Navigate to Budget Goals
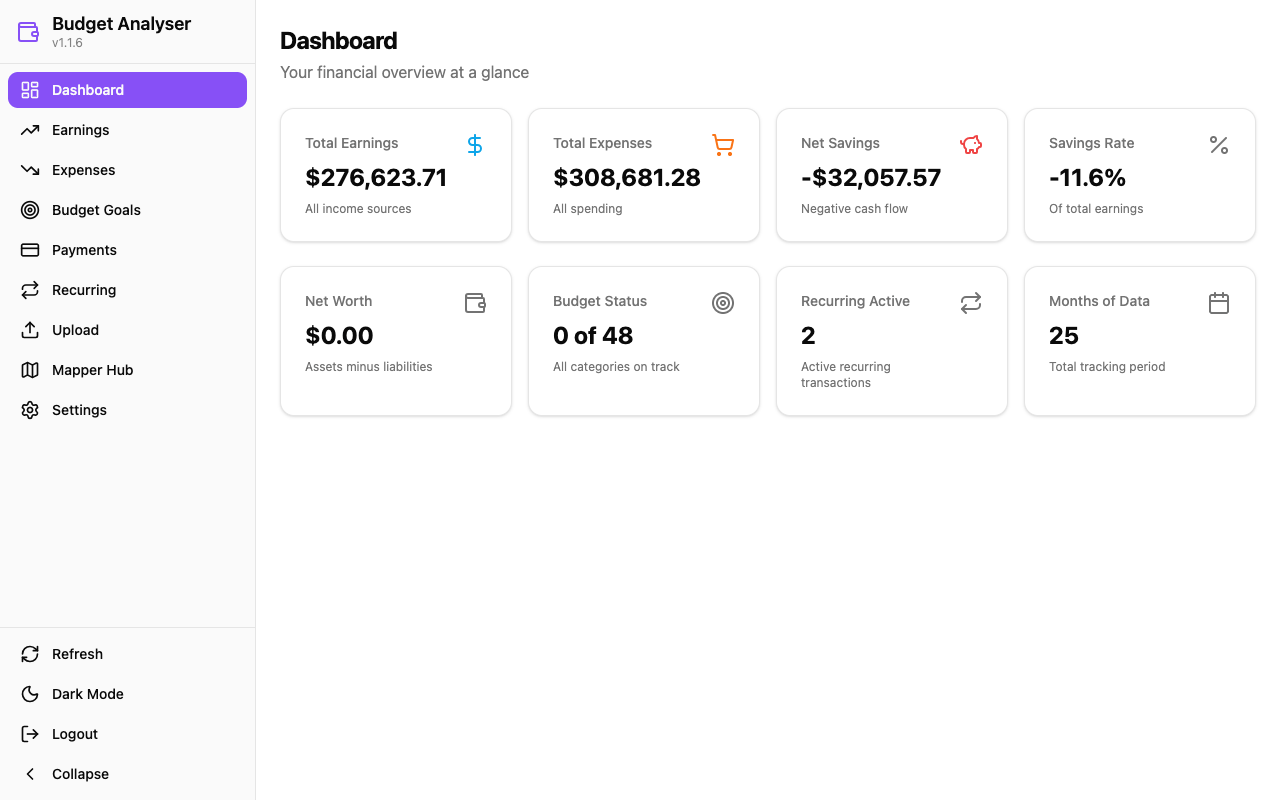Viewport: 1280px width, 800px height. click(94, 210)
